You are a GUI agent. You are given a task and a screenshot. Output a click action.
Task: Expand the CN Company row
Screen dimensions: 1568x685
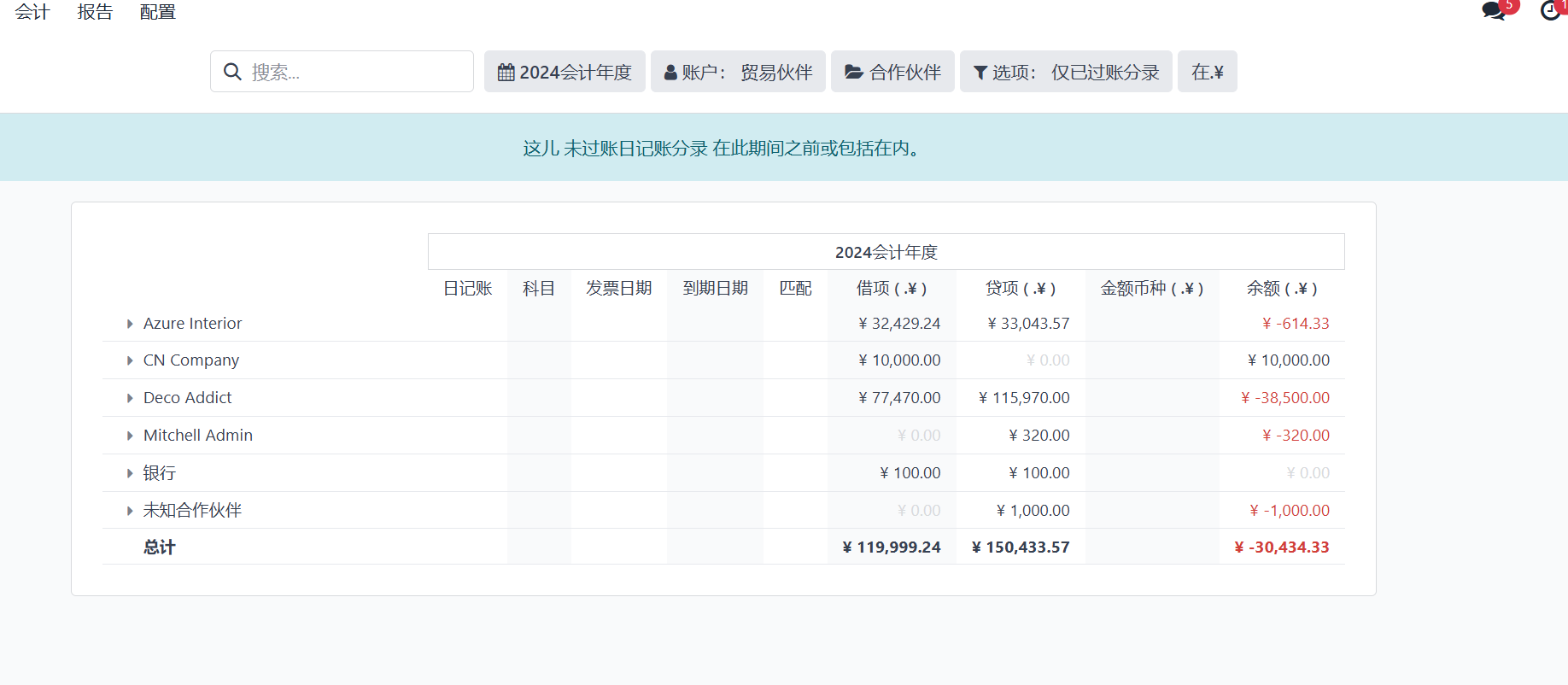click(130, 360)
